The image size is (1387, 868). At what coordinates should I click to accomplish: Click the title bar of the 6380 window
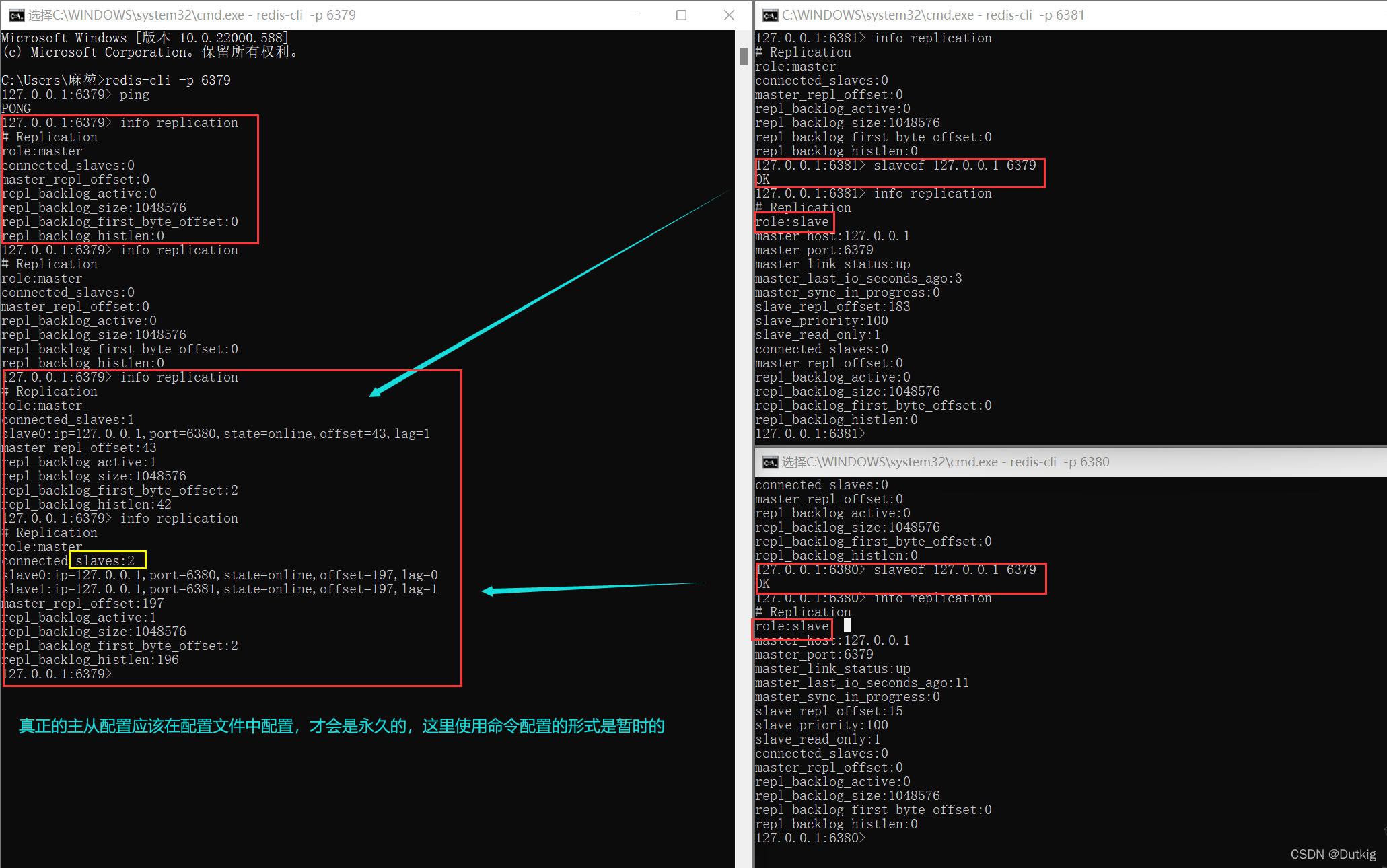click(x=1070, y=462)
